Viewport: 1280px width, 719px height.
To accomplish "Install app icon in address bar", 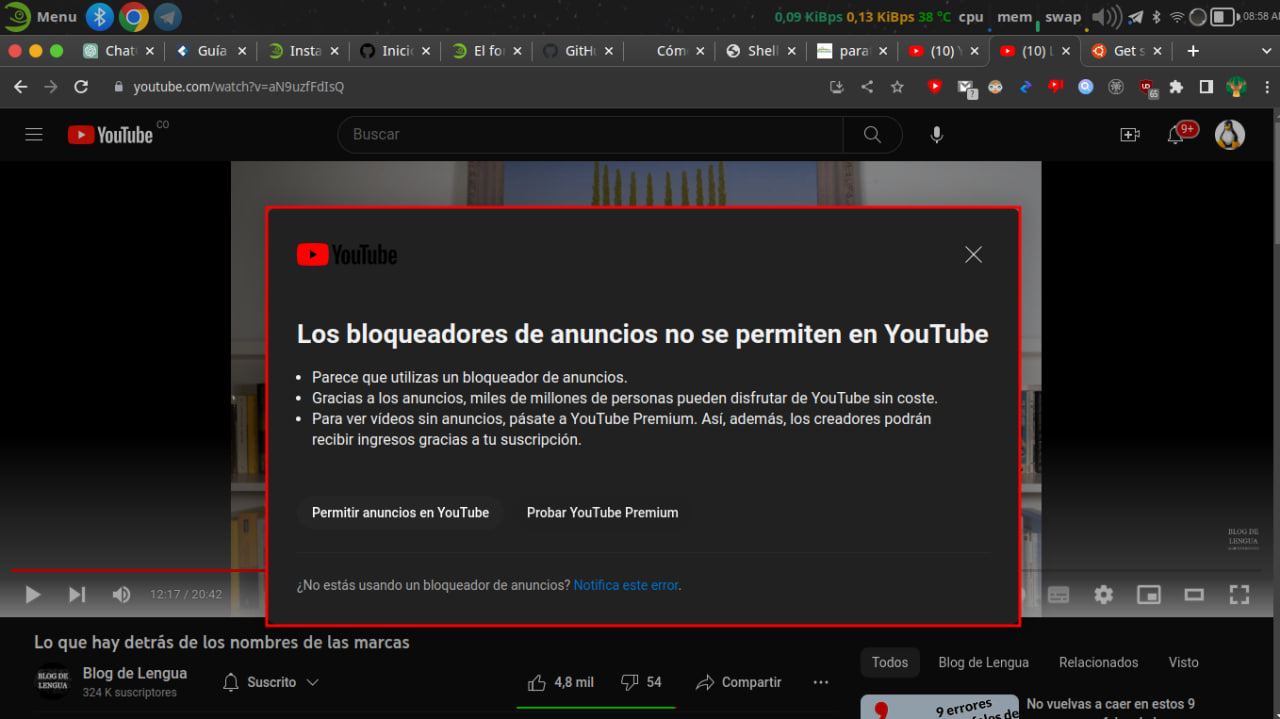I will tap(837, 87).
